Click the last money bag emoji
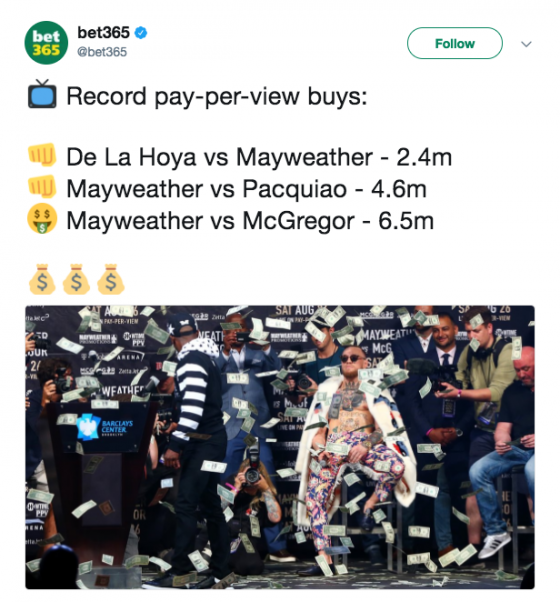 click(111, 279)
